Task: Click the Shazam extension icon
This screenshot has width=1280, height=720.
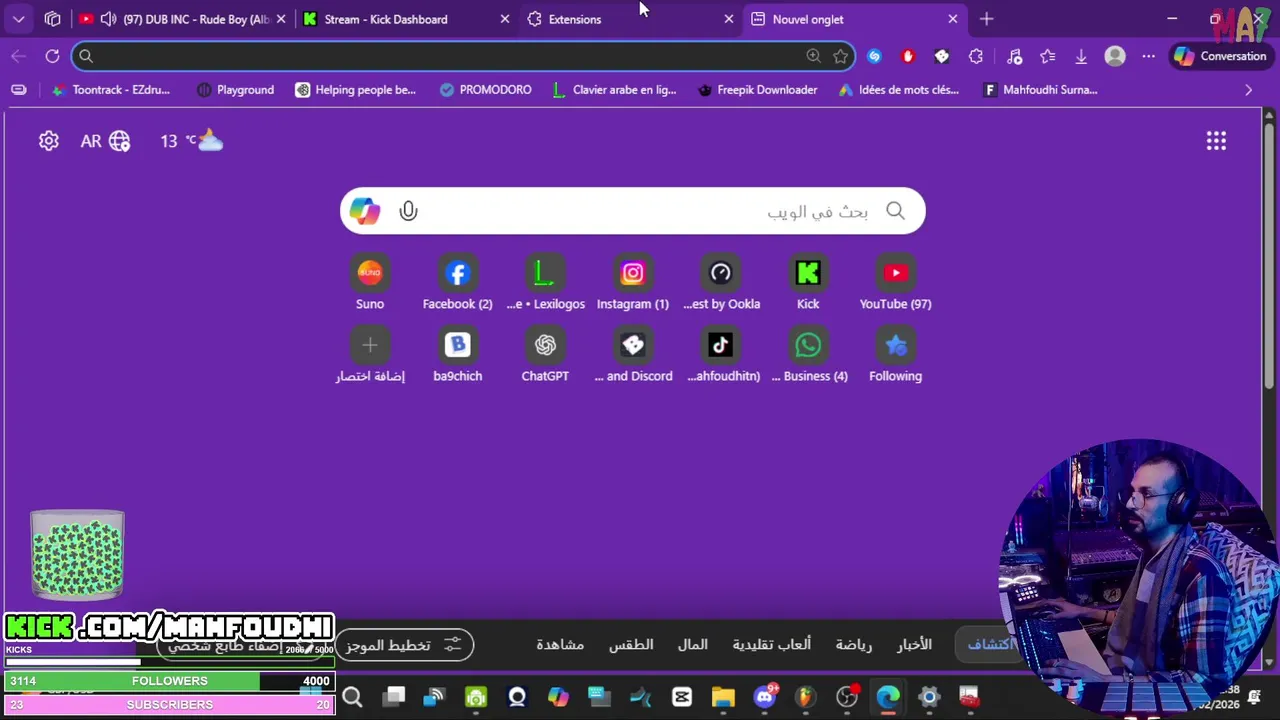Action: pos(874,56)
